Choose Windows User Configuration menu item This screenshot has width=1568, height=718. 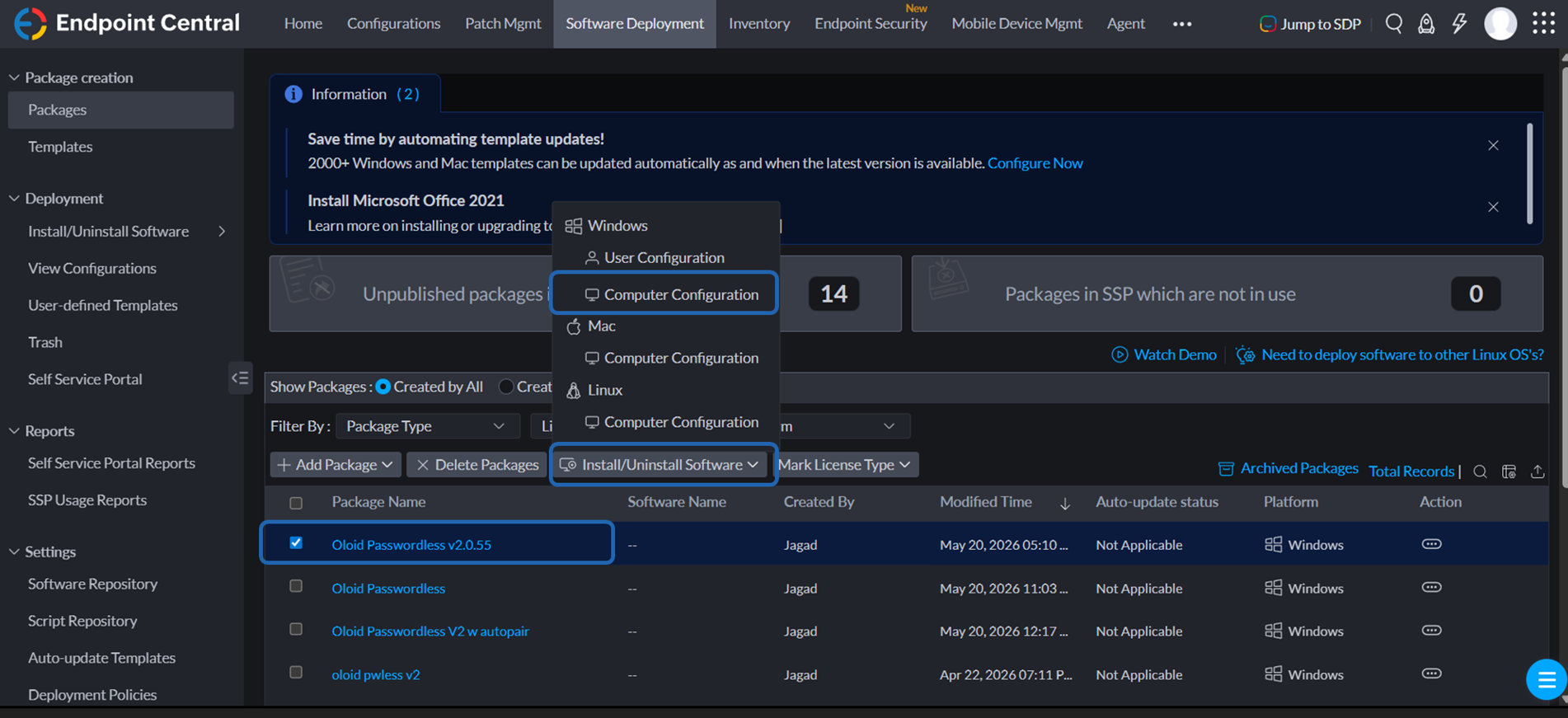click(x=664, y=257)
